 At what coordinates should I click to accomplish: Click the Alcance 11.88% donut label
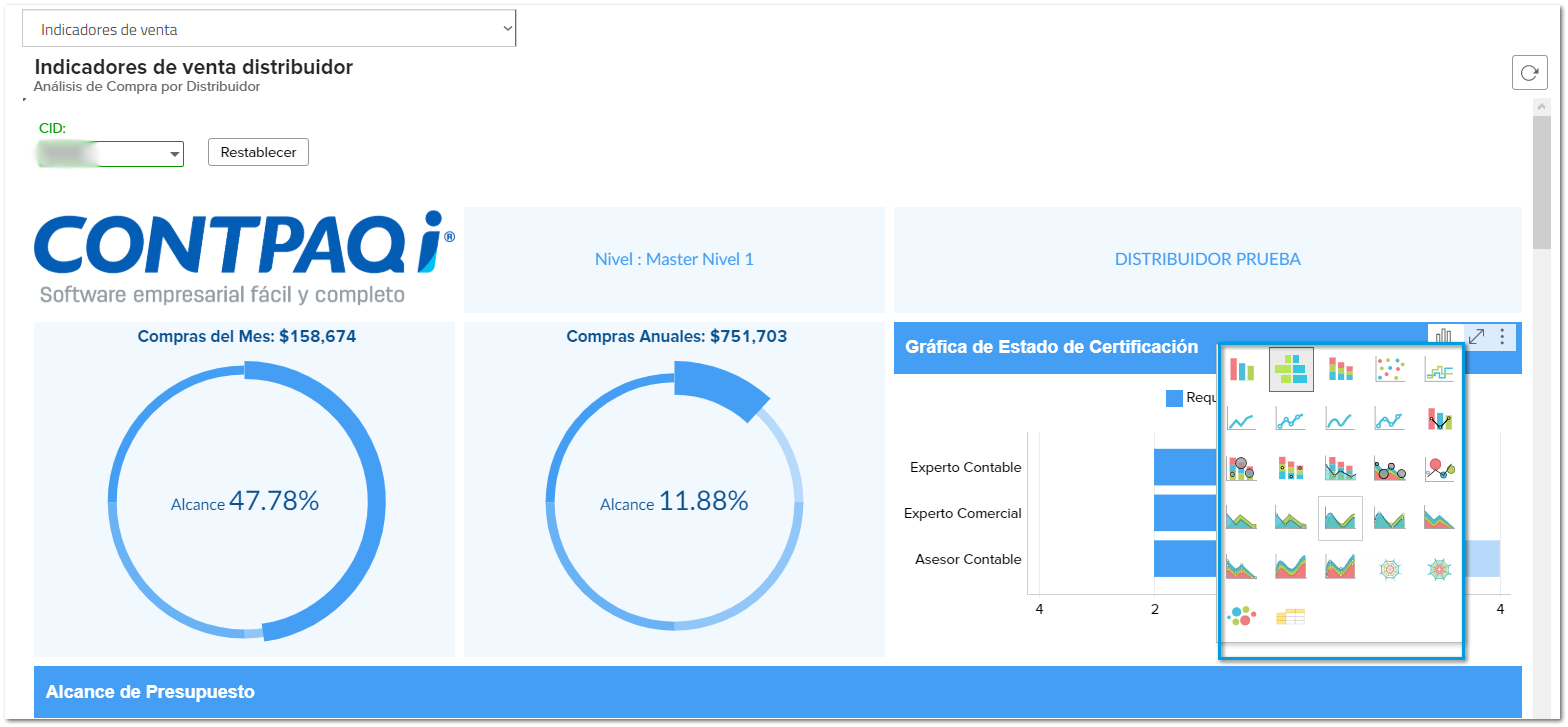click(674, 502)
